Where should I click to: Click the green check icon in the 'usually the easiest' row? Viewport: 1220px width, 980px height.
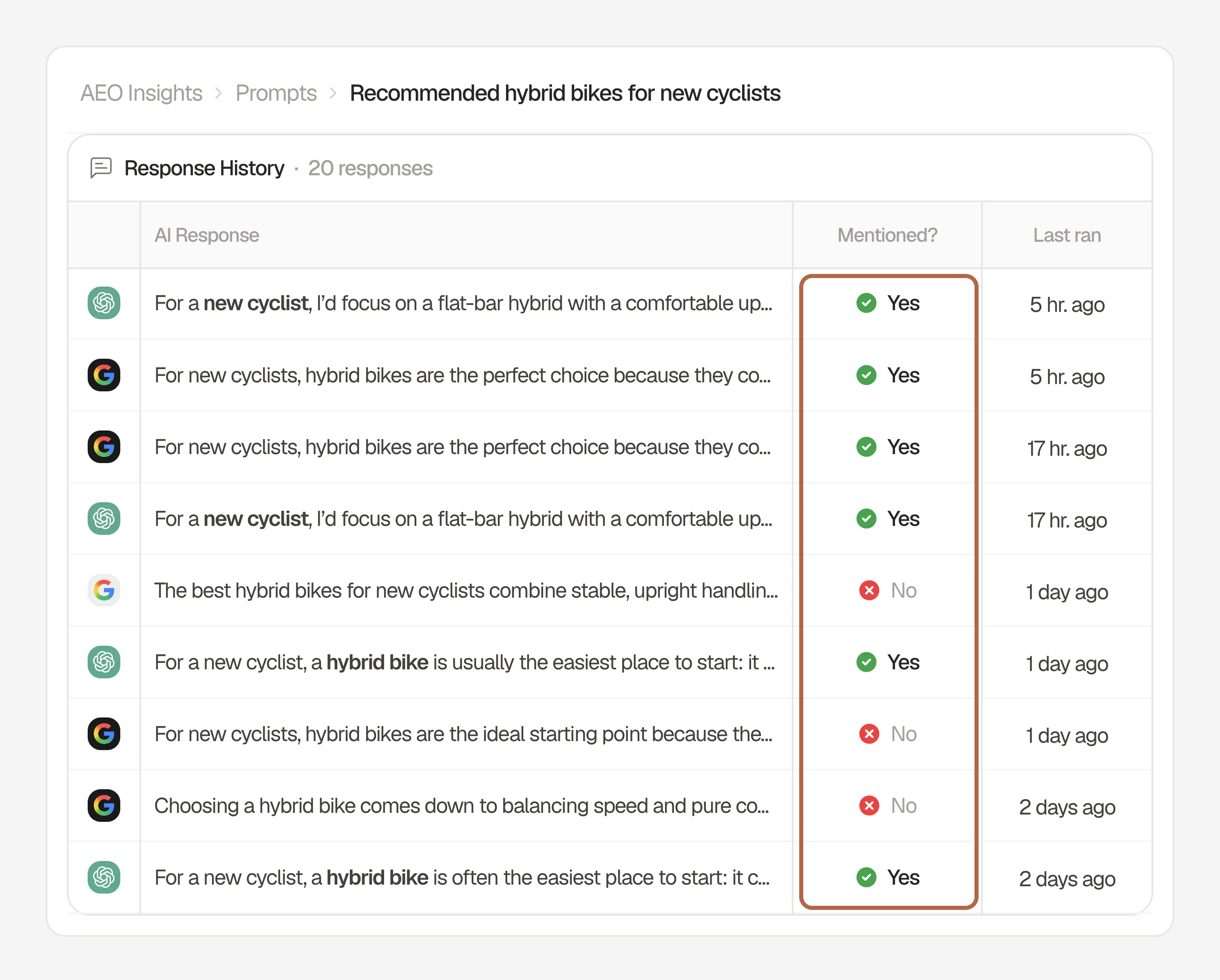(866, 662)
